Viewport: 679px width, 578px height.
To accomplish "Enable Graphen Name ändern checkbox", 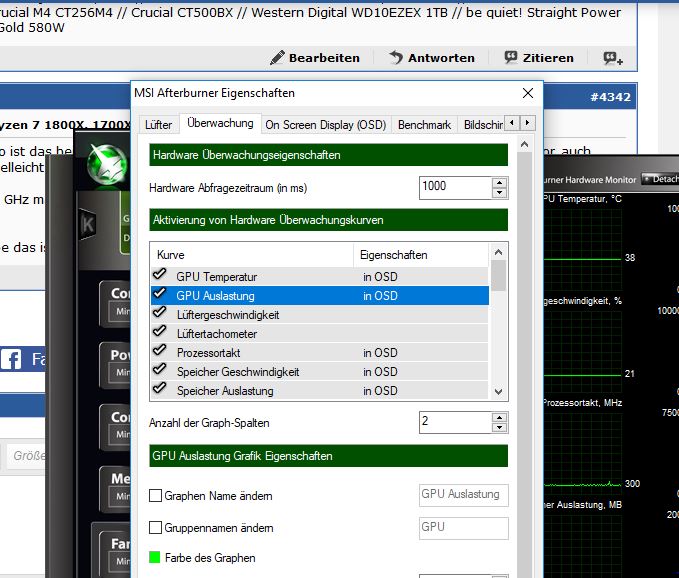I will point(155,495).
